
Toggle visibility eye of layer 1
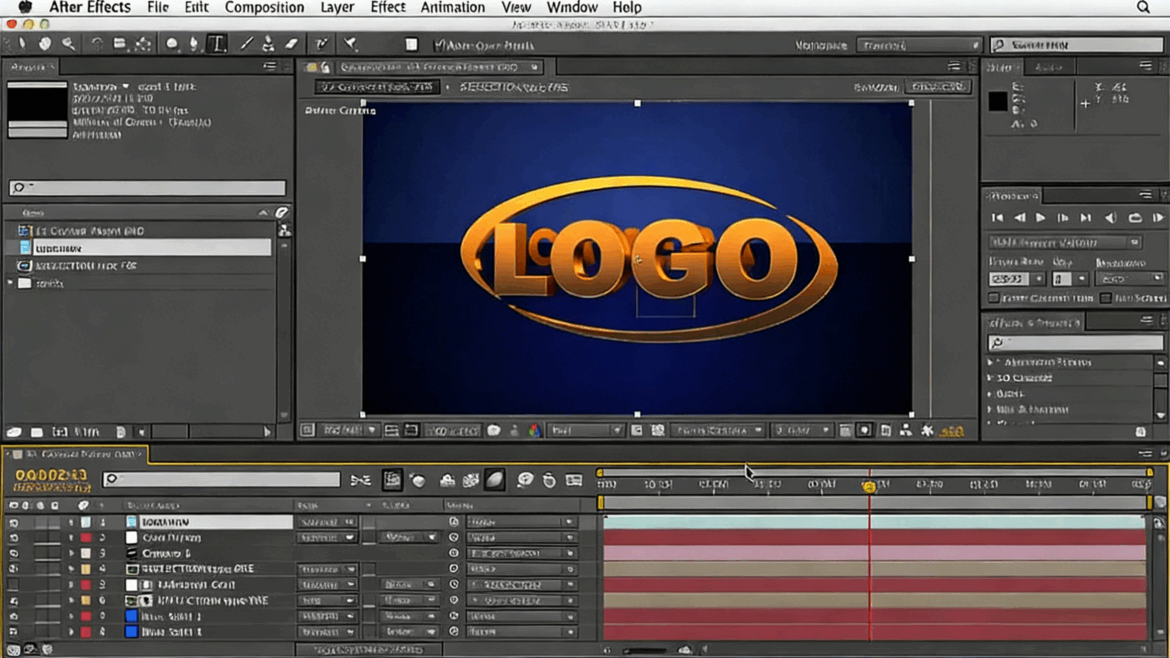[x=14, y=522]
